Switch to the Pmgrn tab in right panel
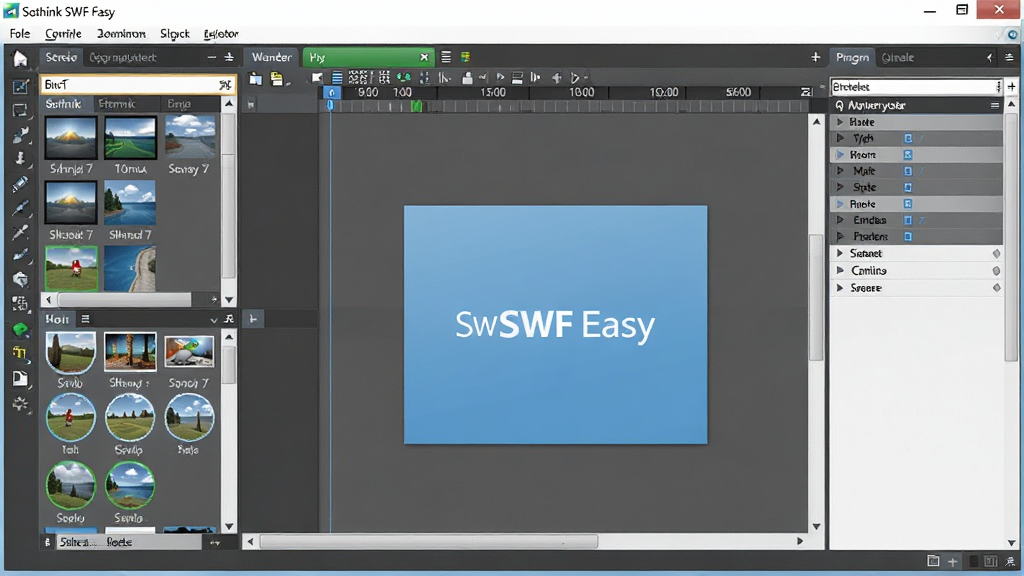1024x576 pixels. (x=852, y=57)
